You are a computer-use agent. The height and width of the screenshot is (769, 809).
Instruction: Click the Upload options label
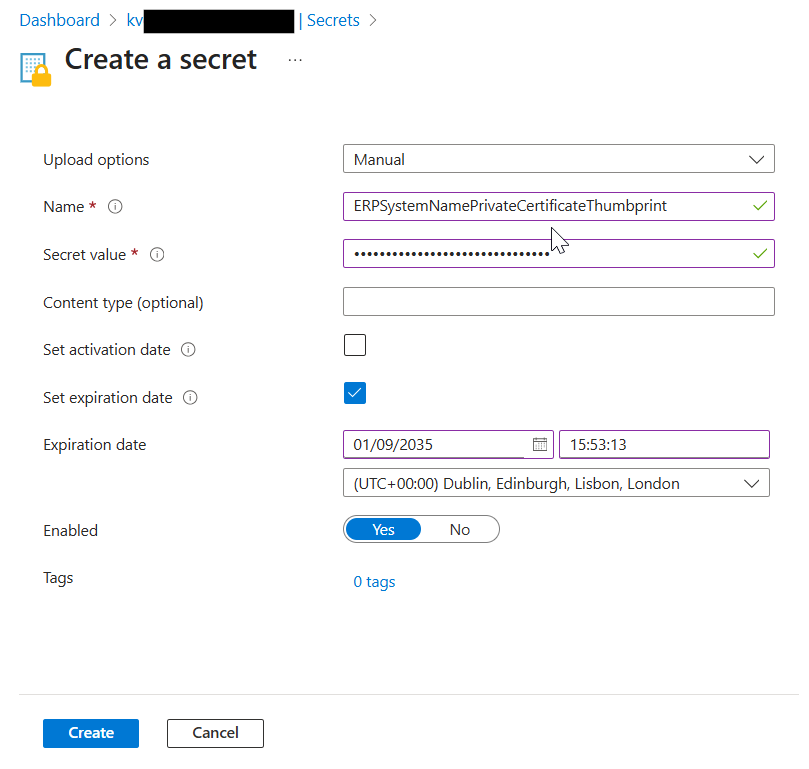point(96,160)
